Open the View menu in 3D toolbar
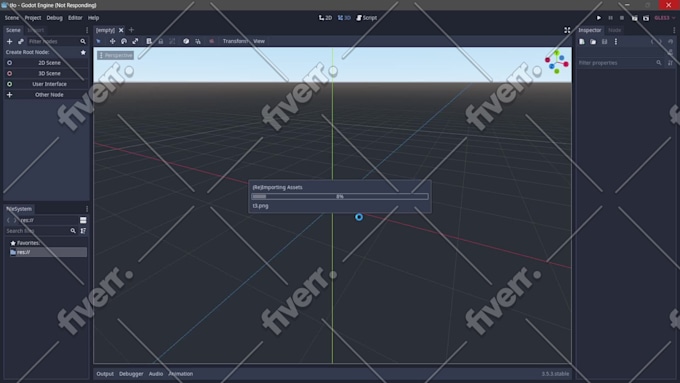Screen dimensions: 680x383 (x=259, y=41)
